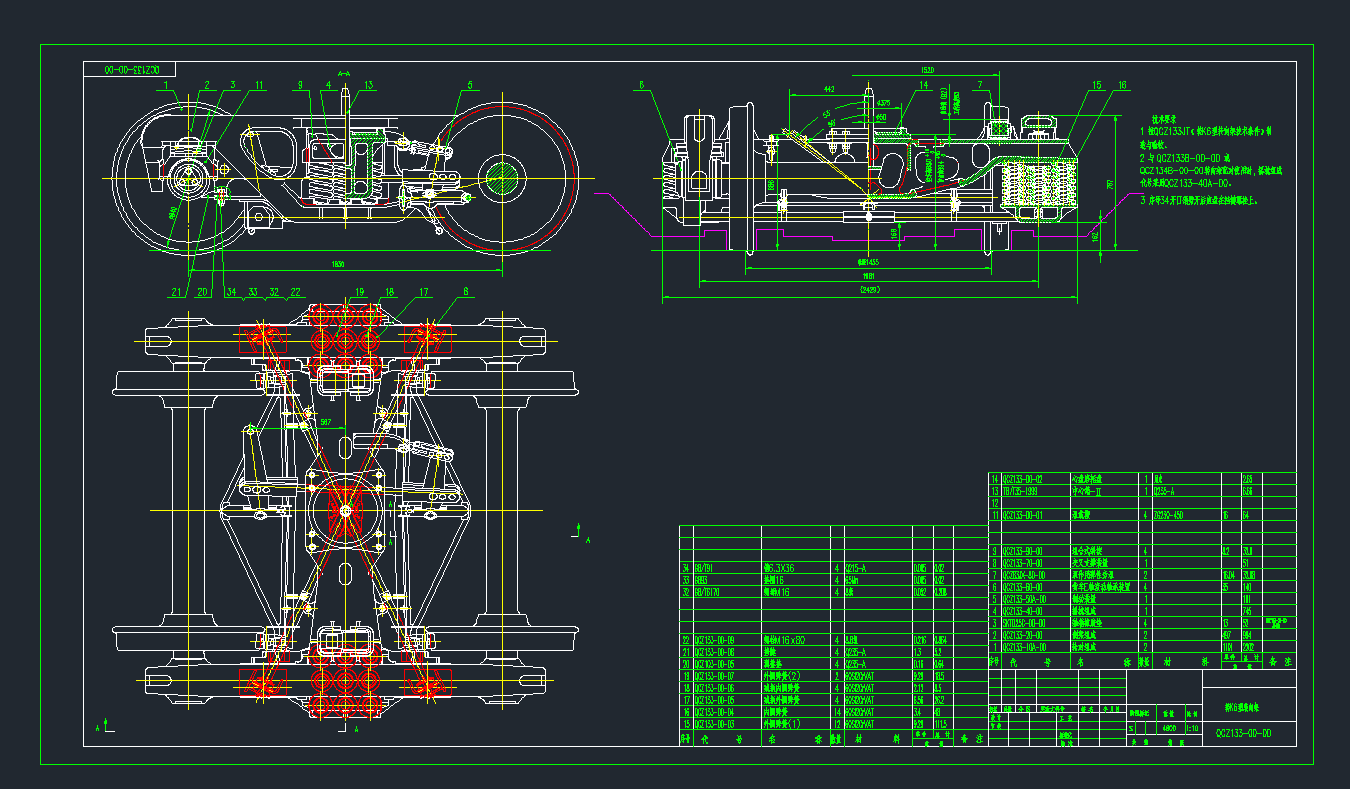Select parts list entry TB/T35-1999 for item 13

point(1021,491)
